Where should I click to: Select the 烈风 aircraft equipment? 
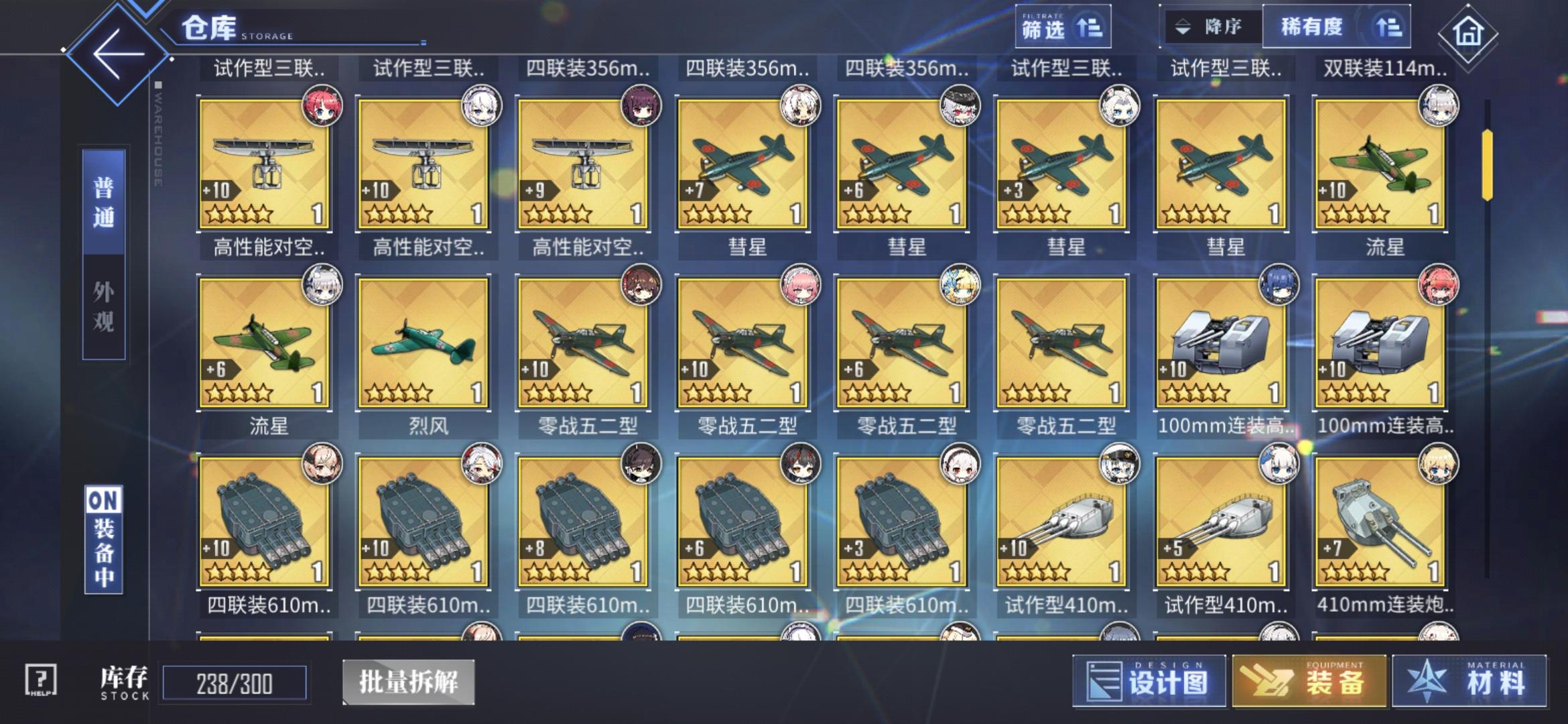(423, 343)
